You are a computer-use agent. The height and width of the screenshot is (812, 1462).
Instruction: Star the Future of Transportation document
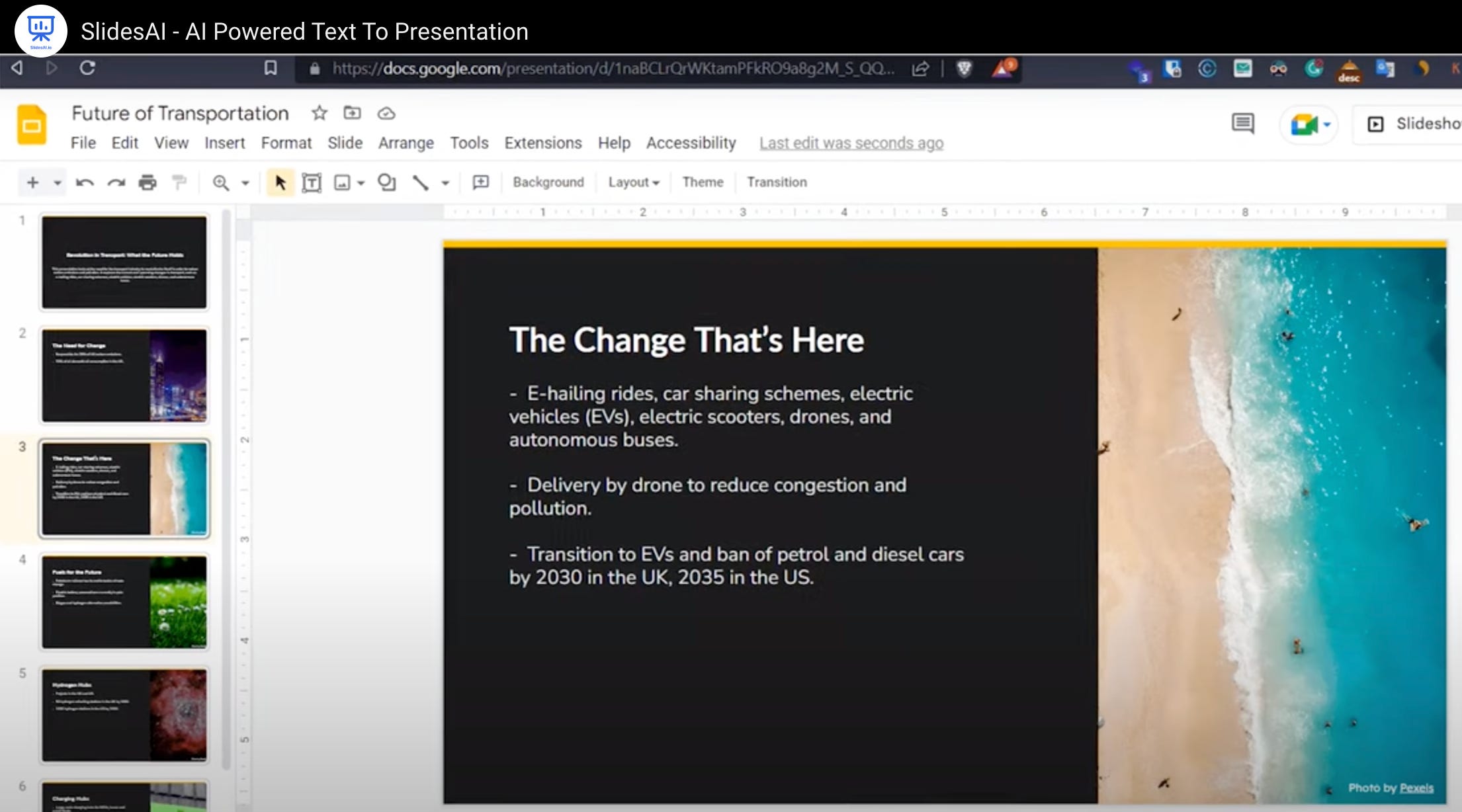tap(320, 113)
